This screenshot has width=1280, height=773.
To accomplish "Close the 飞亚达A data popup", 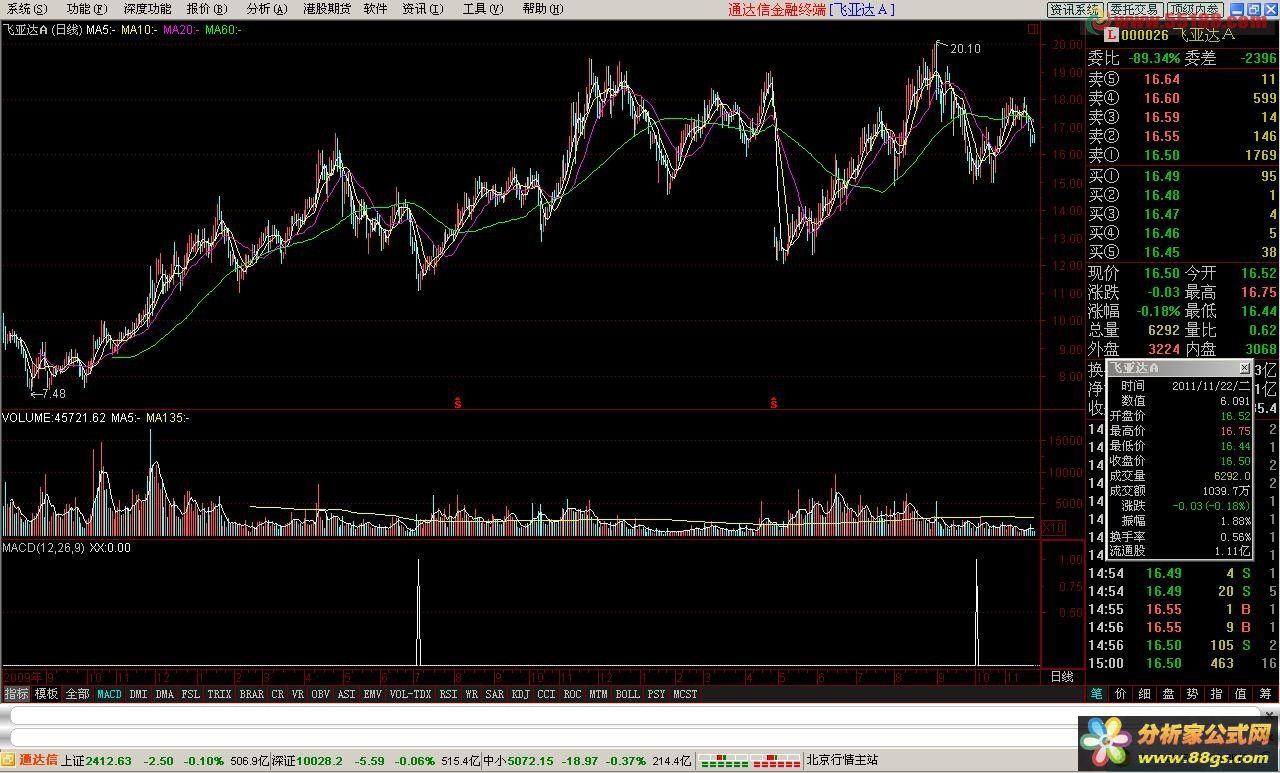I will [1244, 368].
